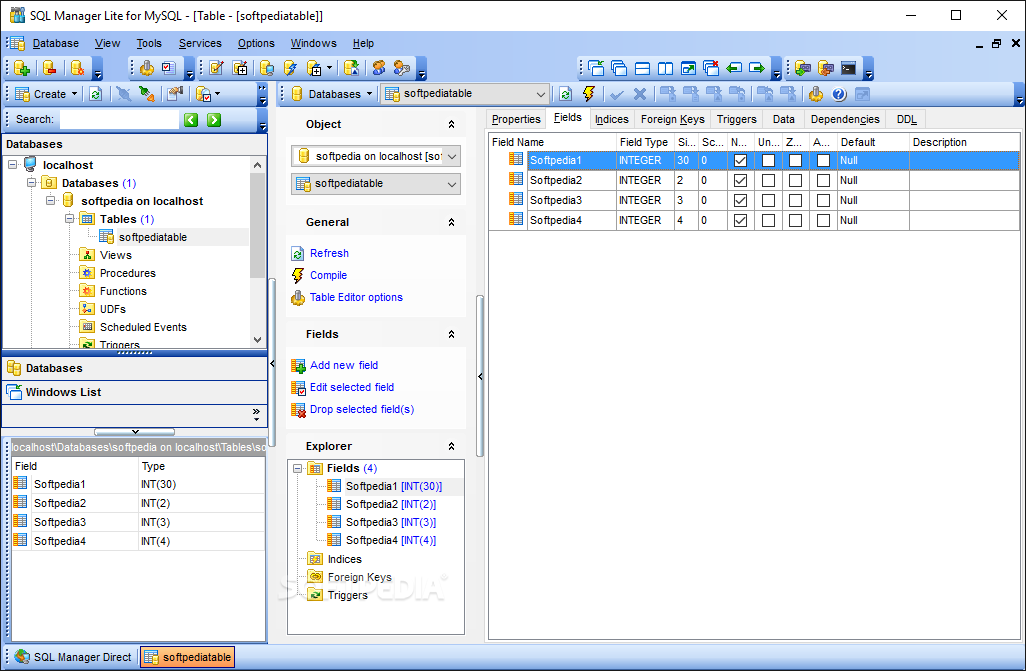Open the black console window icon
Viewport: 1026px width, 671px height.
tap(849, 68)
